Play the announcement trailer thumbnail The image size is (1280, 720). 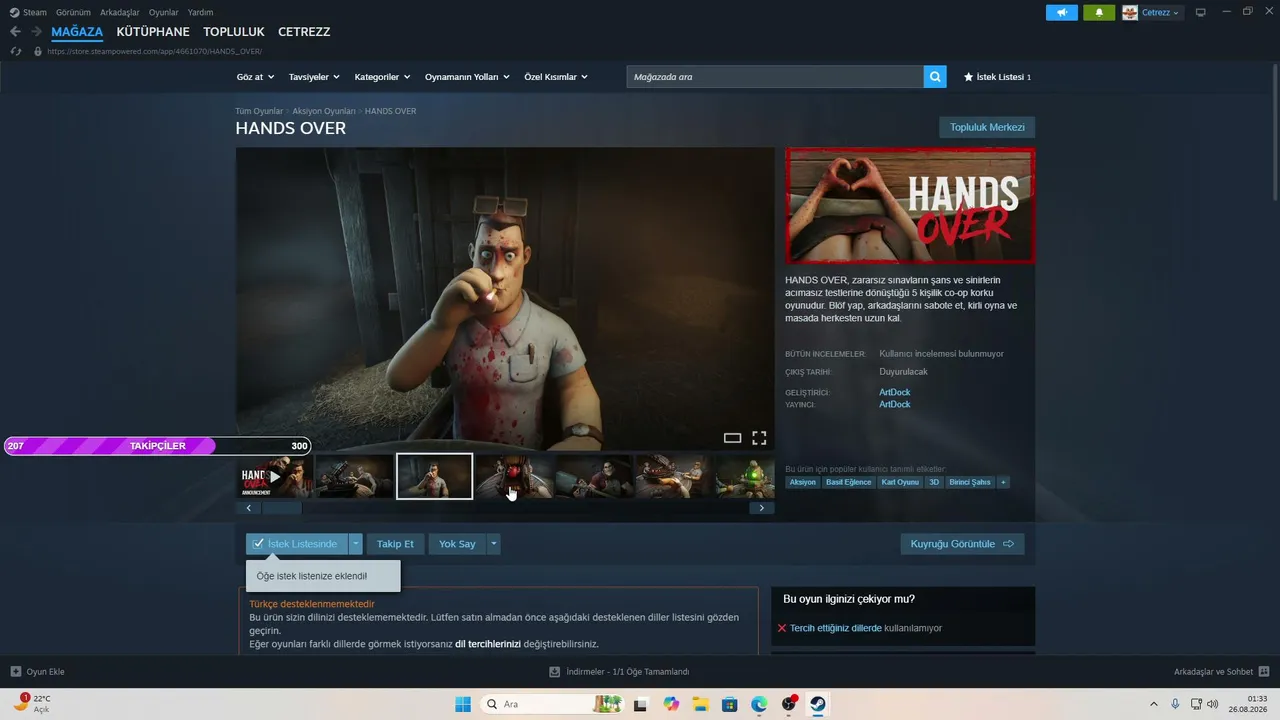pyautogui.click(x=275, y=476)
